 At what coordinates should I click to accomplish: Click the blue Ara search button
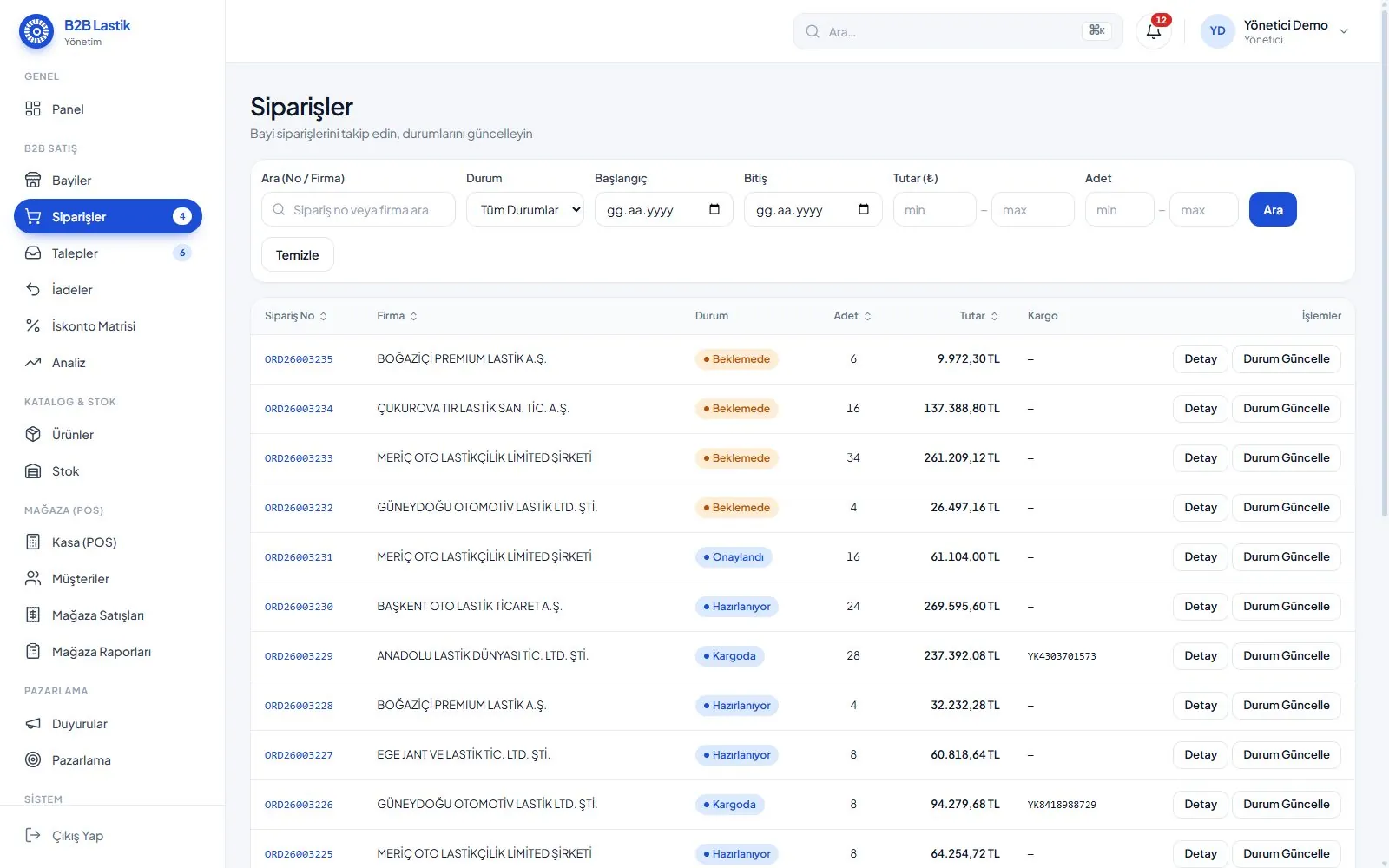1273,209
